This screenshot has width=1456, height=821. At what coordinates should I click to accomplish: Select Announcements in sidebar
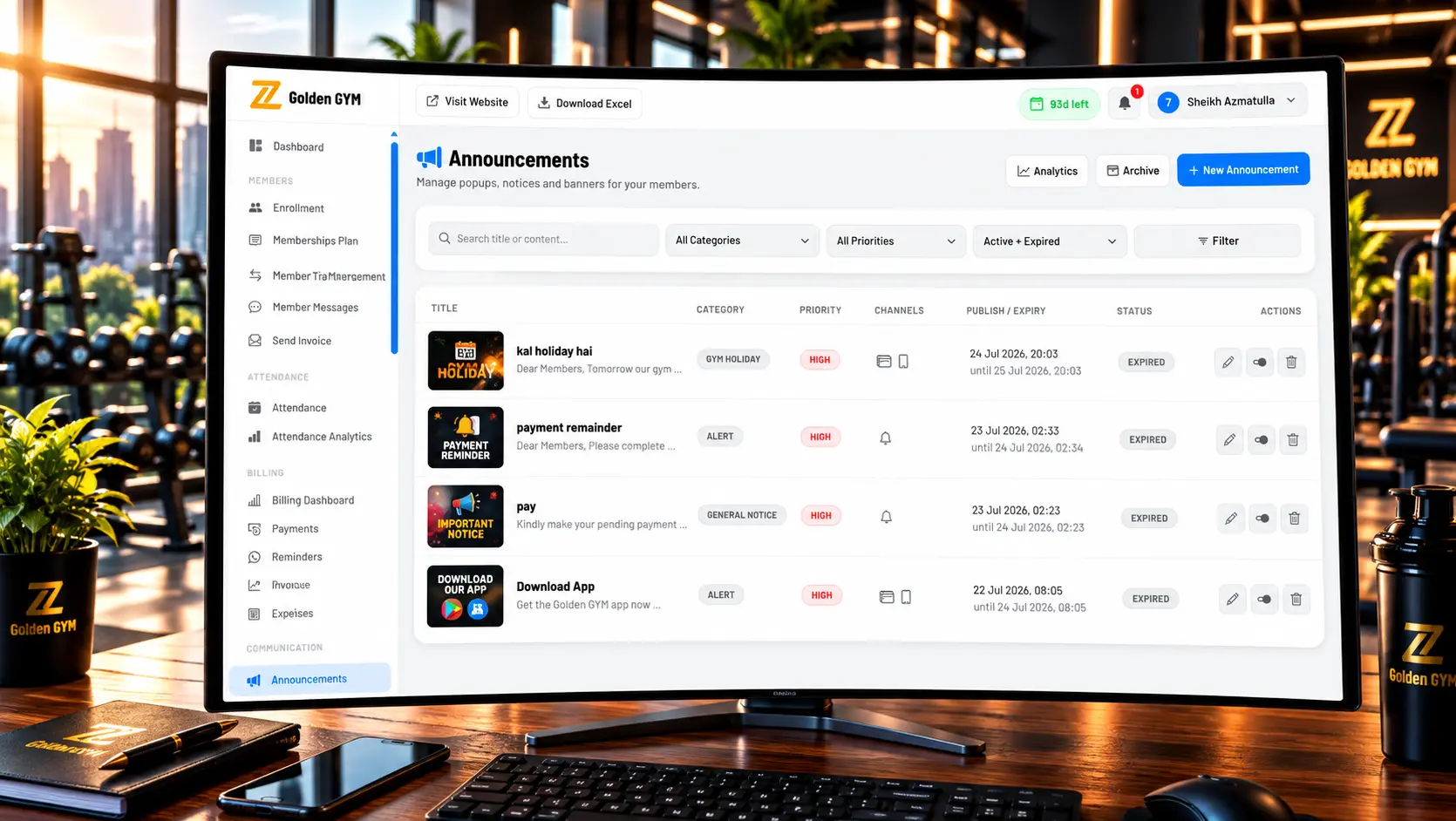coord(310,679)
